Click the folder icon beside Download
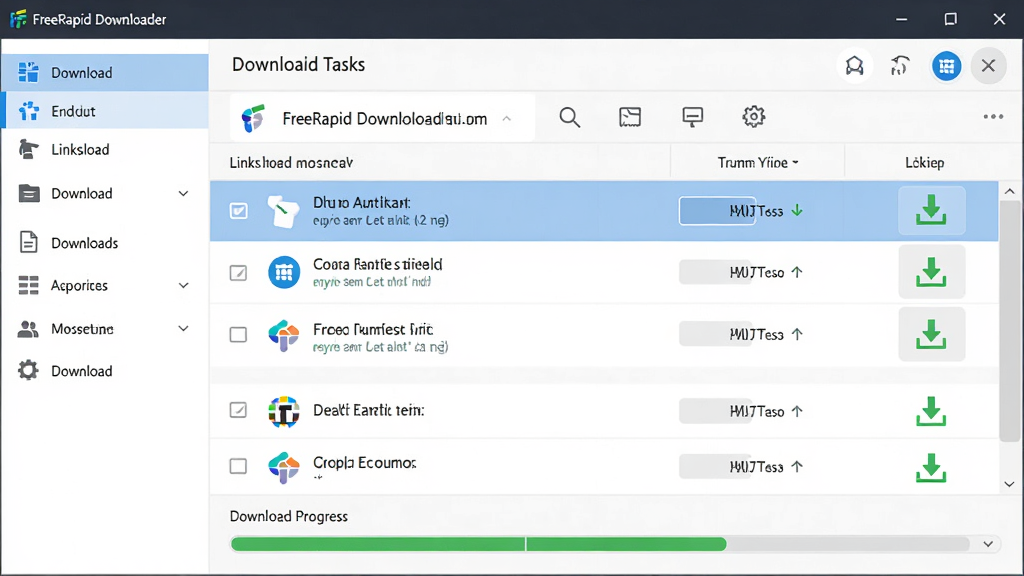 (29, 193)
